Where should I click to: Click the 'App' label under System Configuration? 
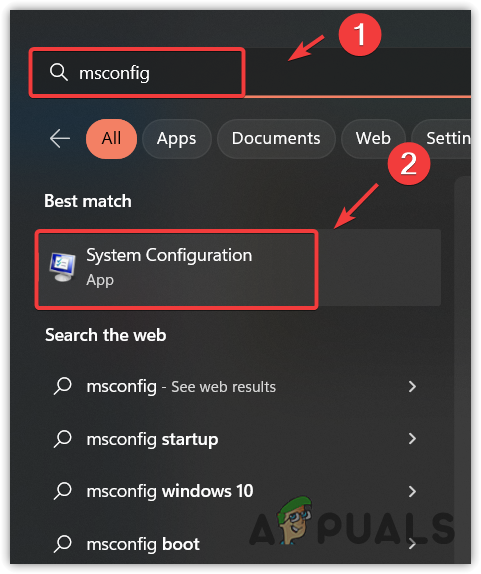coord(100,280)
